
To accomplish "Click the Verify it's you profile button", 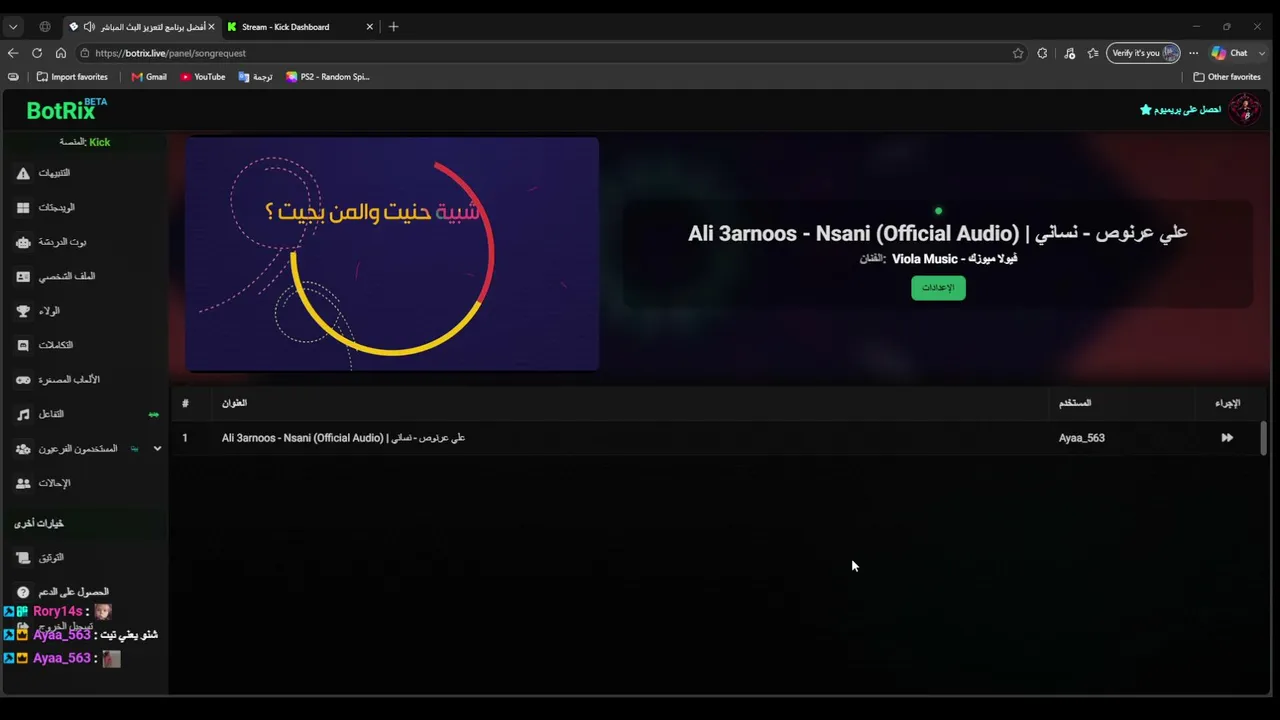I will point(1144,53).
